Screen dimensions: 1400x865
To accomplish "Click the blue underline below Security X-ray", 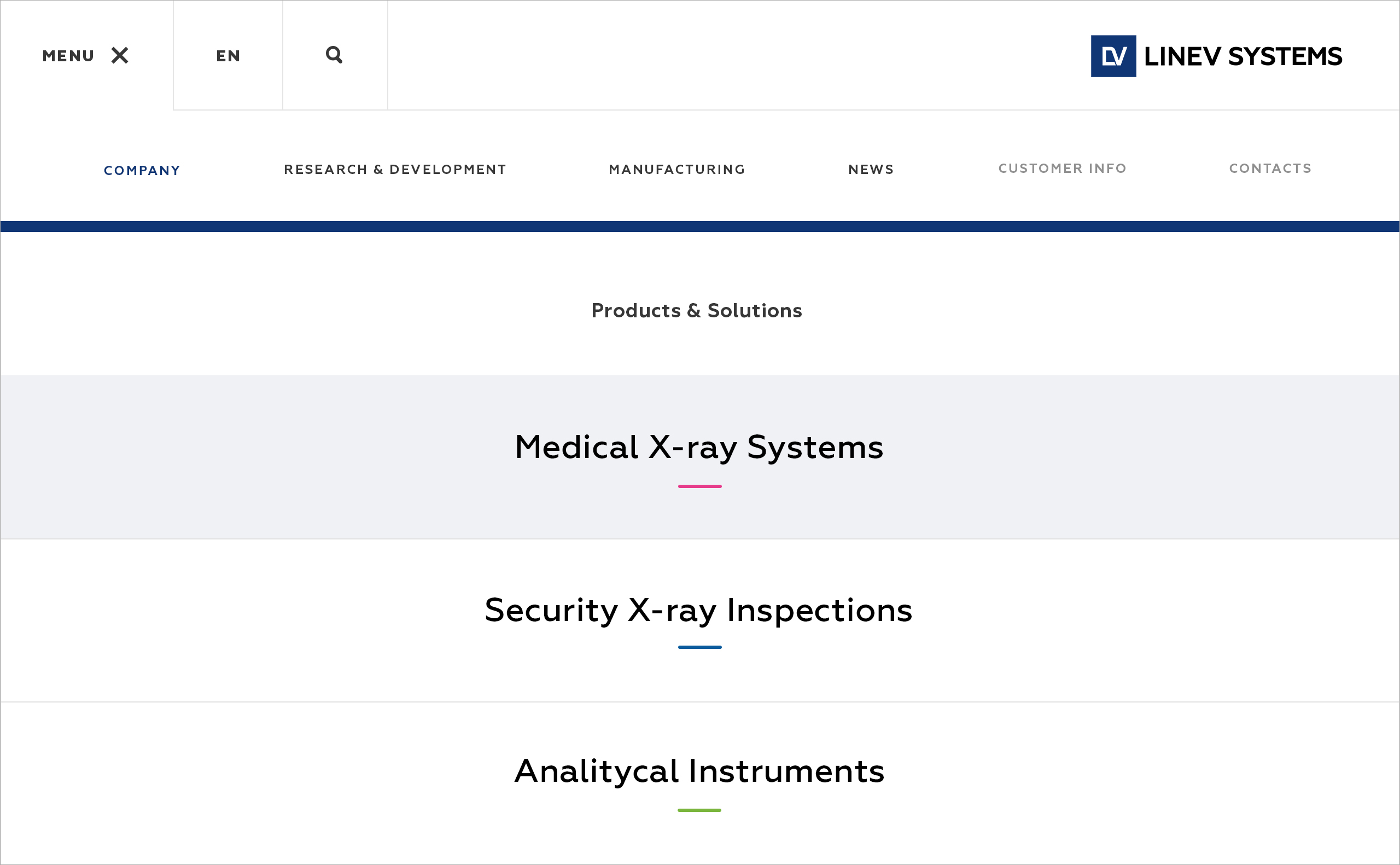I will (699, 647).
